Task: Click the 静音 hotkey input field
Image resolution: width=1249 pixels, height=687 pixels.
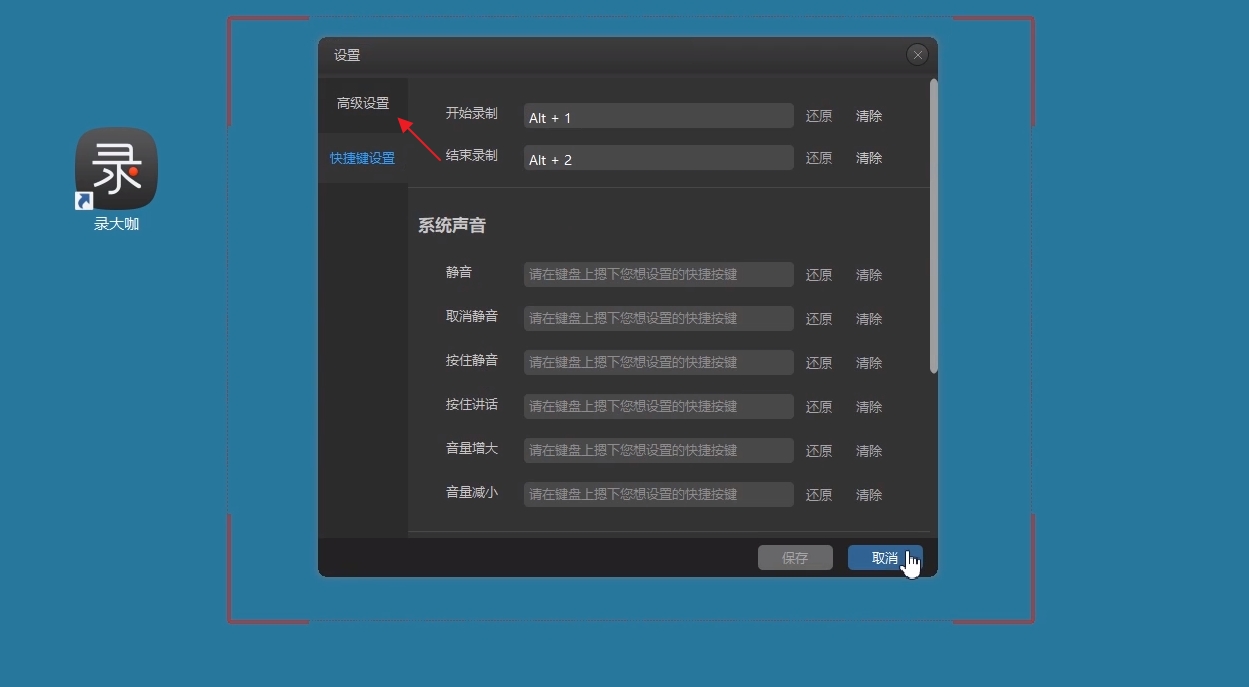Action: (x=658, y=274)
